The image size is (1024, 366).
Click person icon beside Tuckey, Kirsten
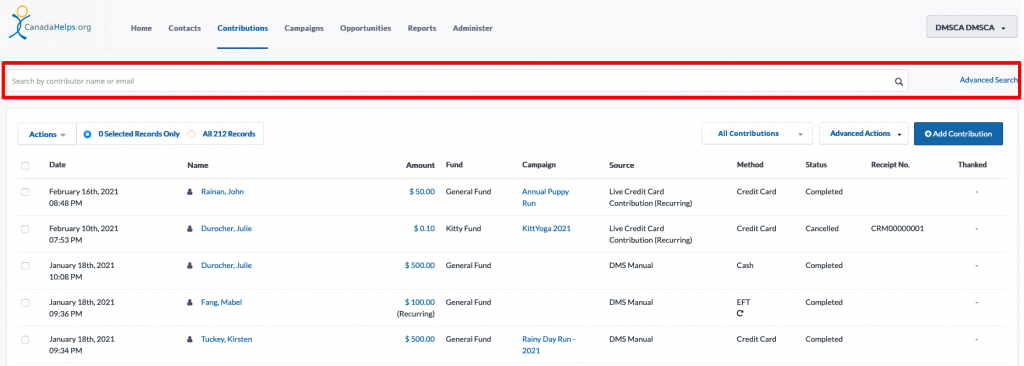pyautogui.click(x=190, y=339)
